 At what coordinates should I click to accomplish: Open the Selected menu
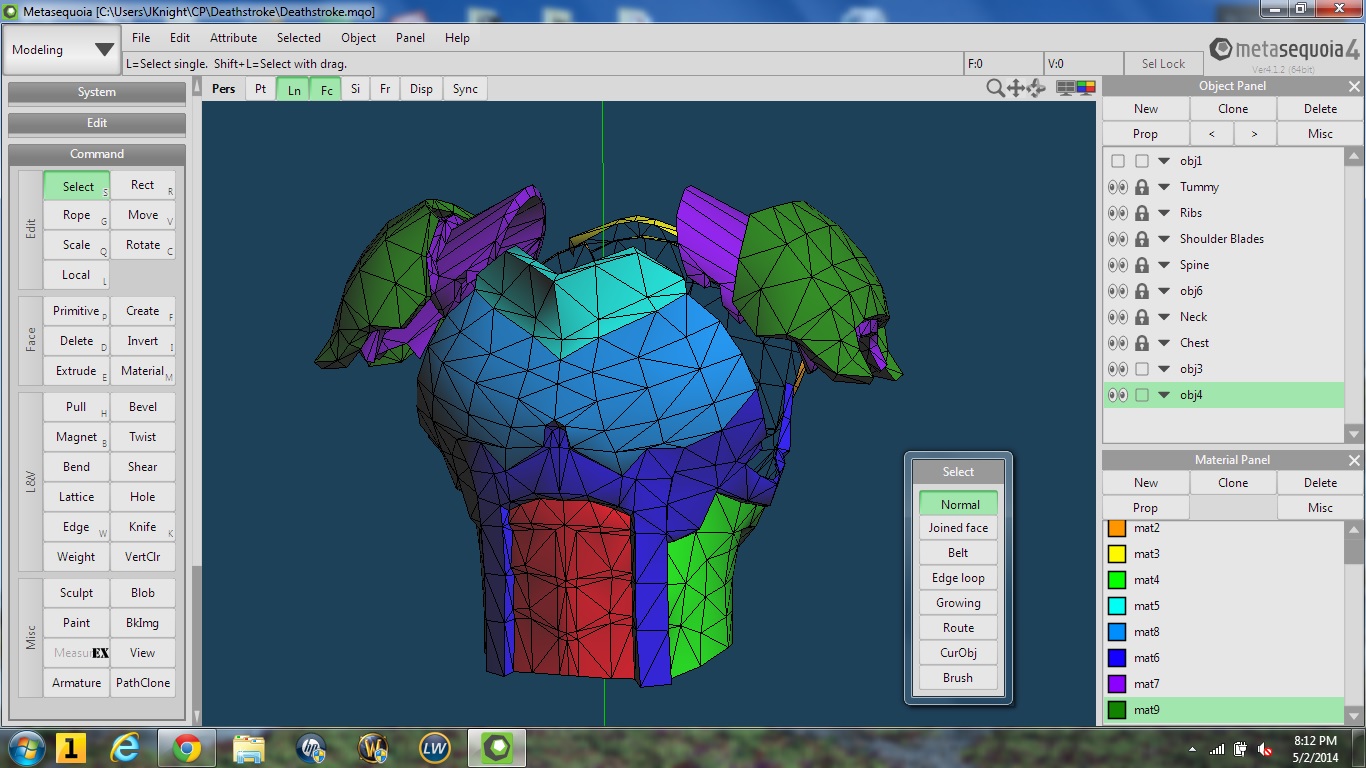pyautogui.click(x=299, y=38)
